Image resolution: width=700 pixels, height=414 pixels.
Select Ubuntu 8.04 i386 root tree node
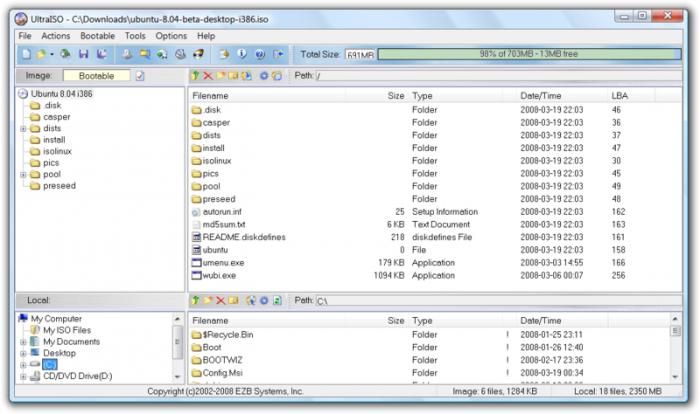[61, 94]
